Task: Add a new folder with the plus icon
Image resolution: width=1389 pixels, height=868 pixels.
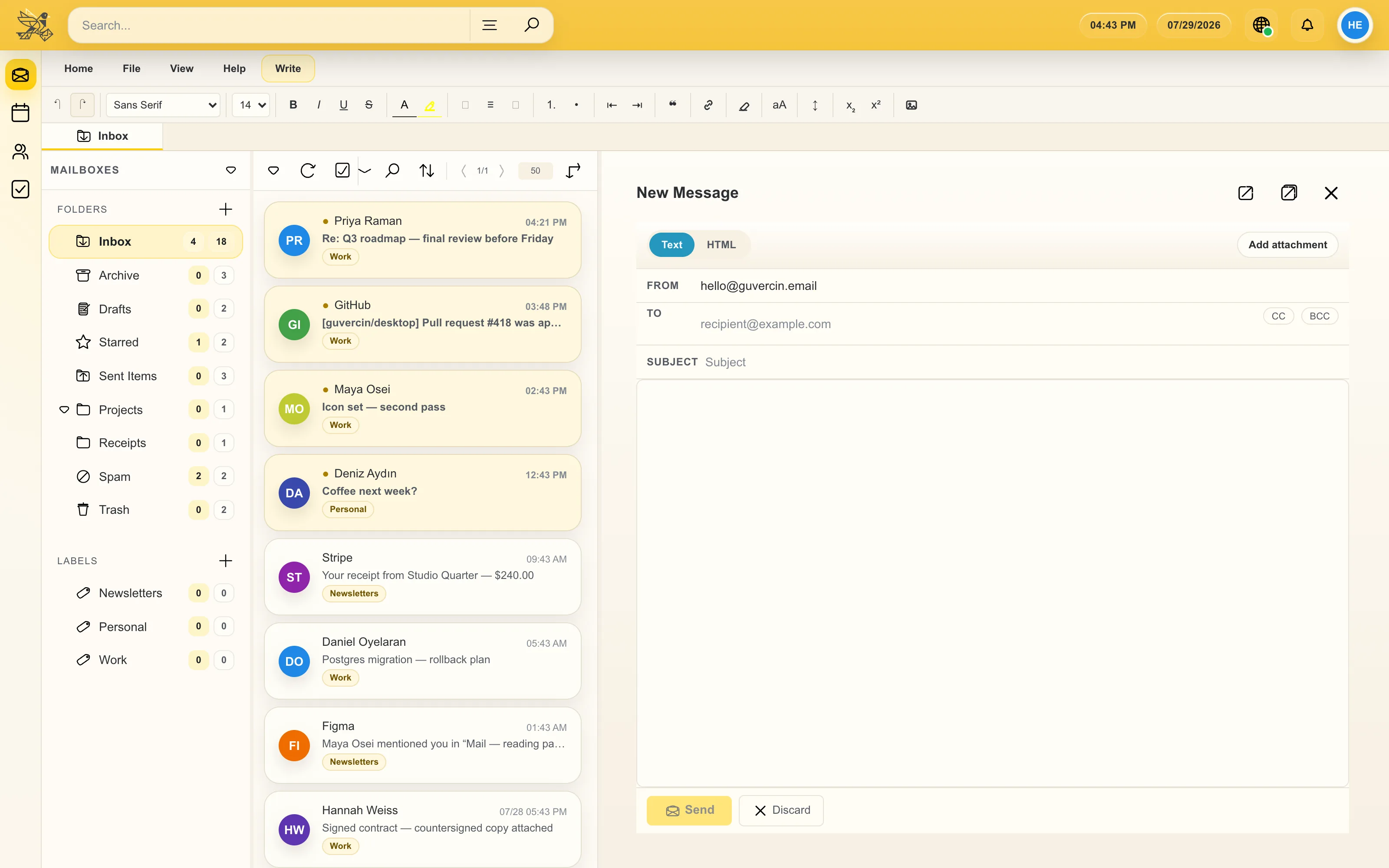Action: [x=226, y=209]
